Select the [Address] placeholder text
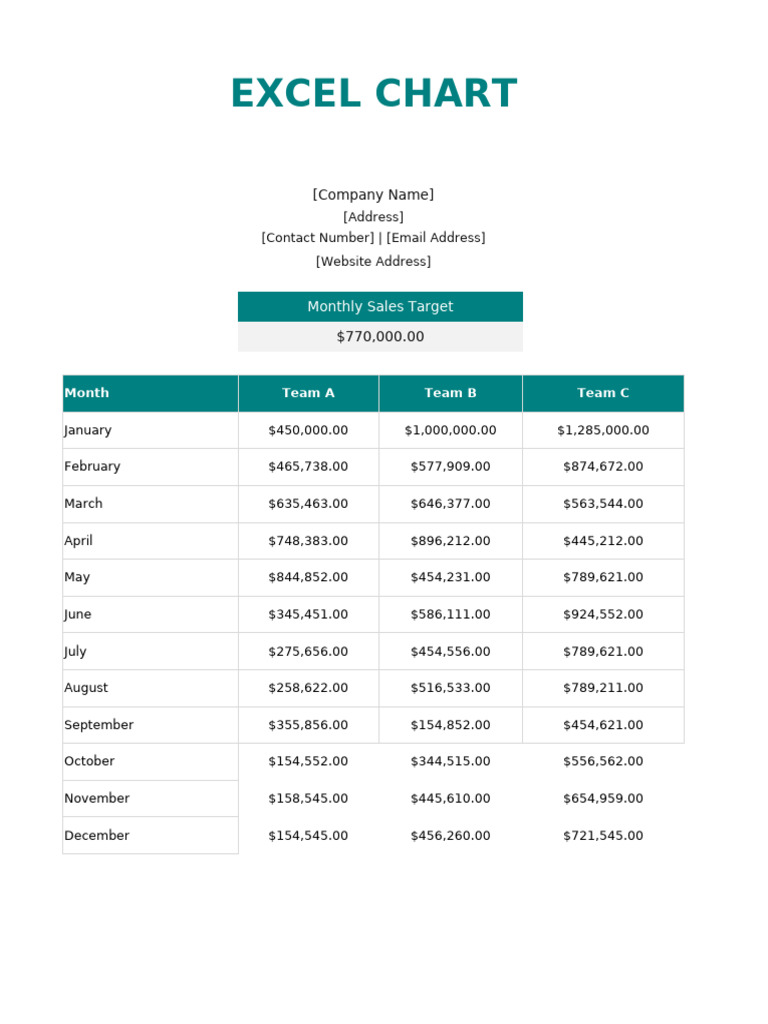The width and height of the screenshot is (768, 1024). pos(373,216)
